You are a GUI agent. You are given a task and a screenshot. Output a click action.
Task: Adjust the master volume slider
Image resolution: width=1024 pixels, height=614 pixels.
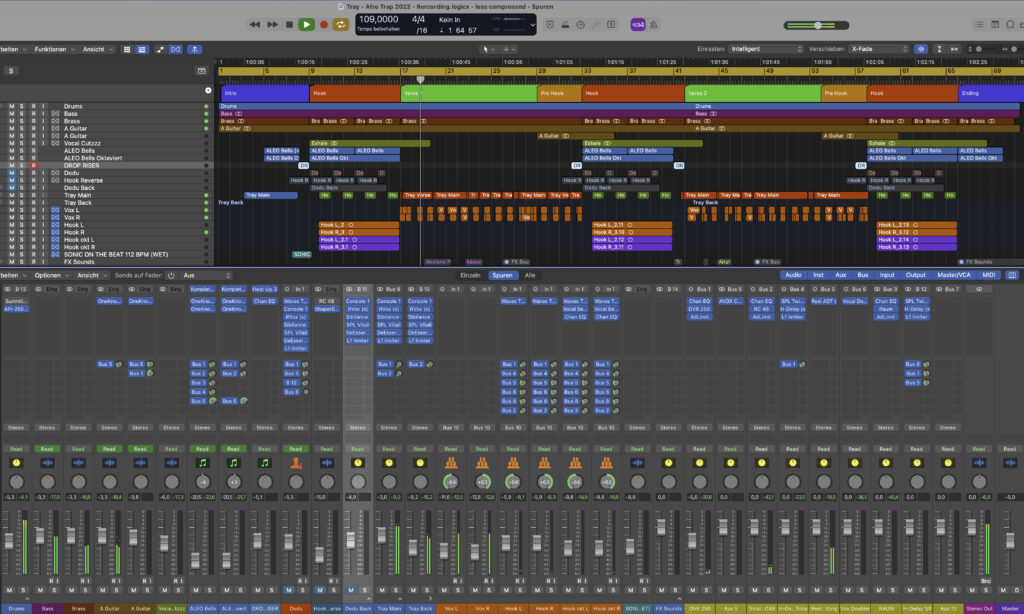pyautogui.click(x=816, y=25)
